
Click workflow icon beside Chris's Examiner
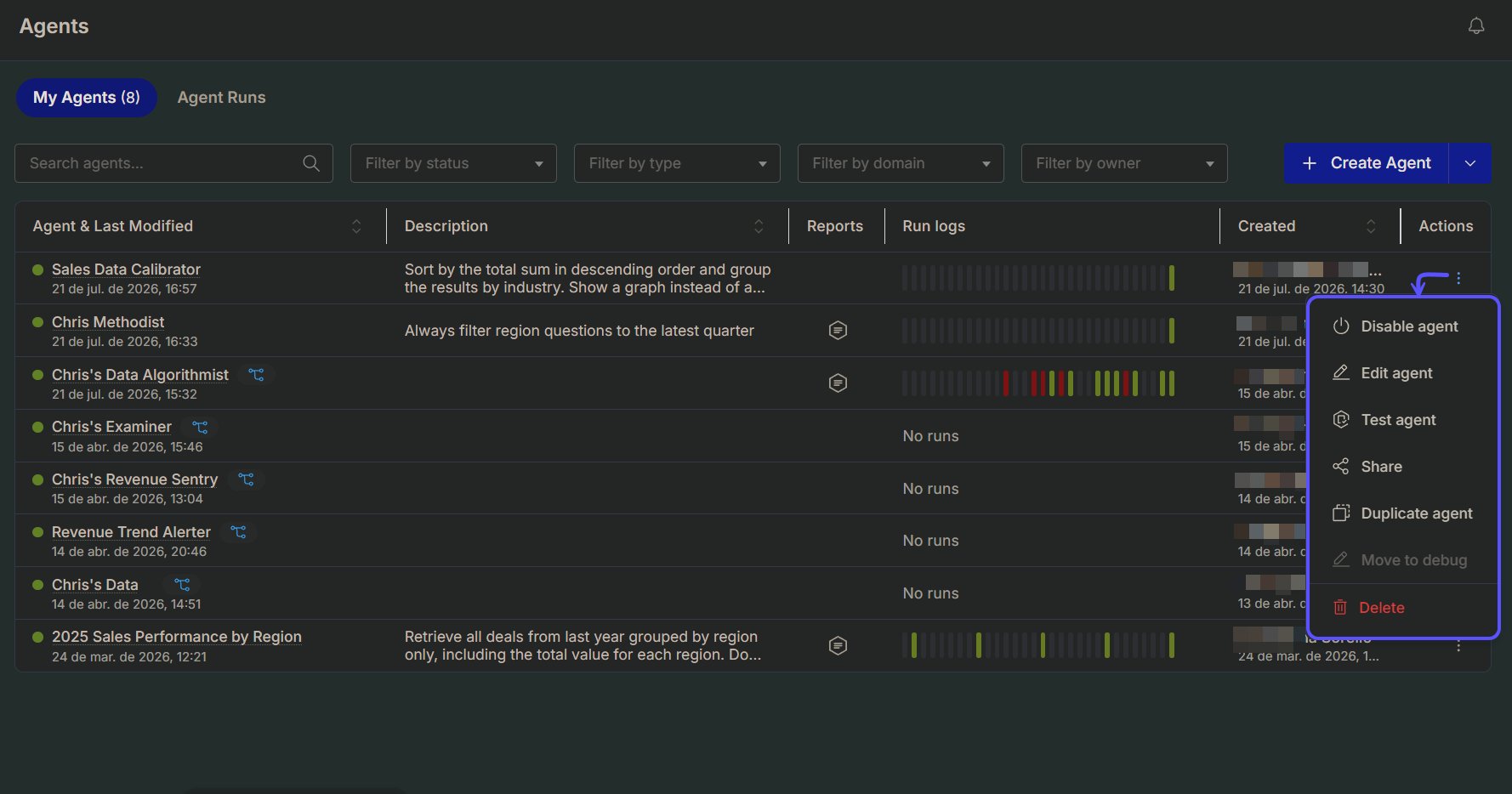[x=200, y=427]
